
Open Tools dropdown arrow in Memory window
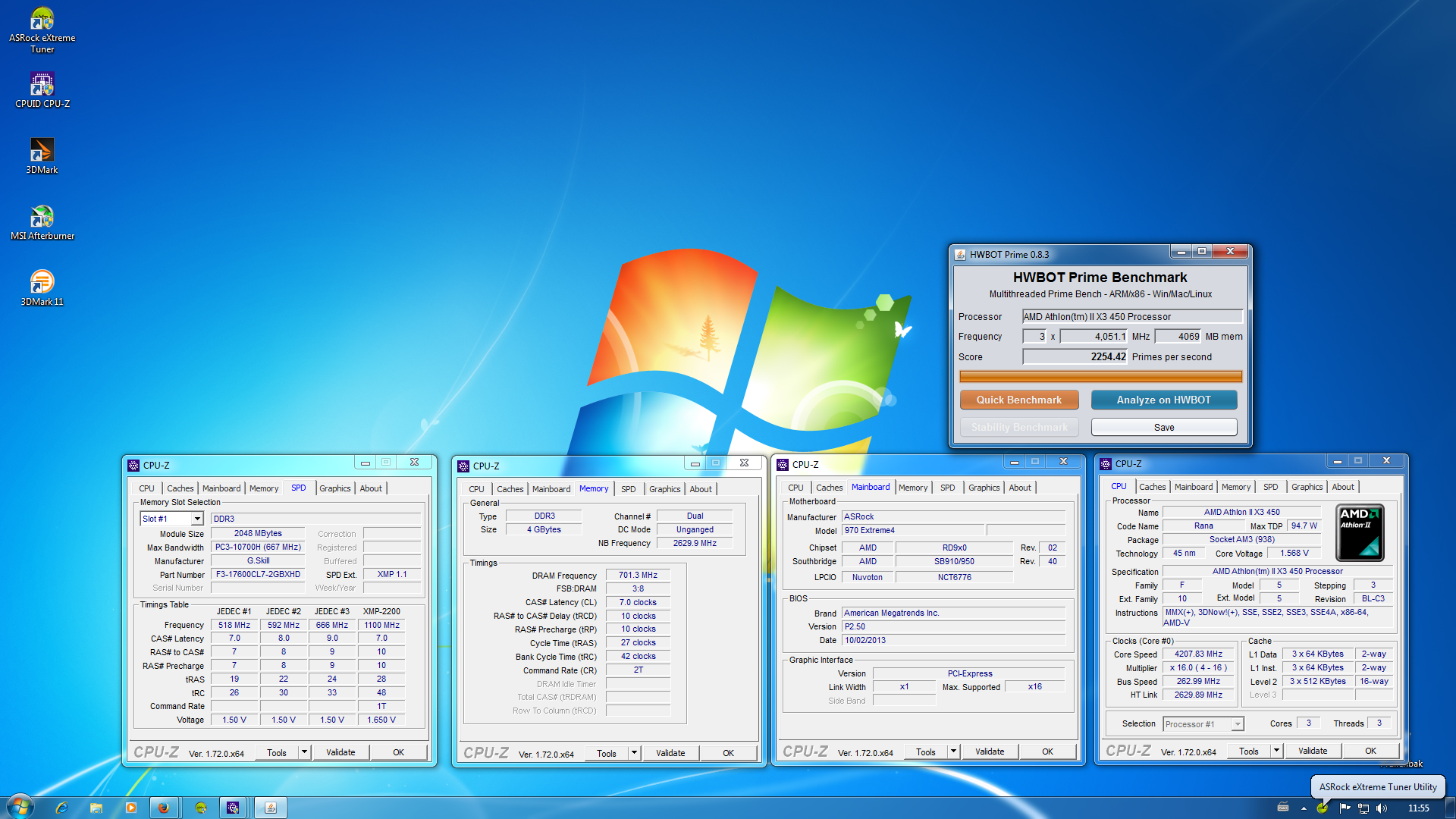click(x=634, y=753)
